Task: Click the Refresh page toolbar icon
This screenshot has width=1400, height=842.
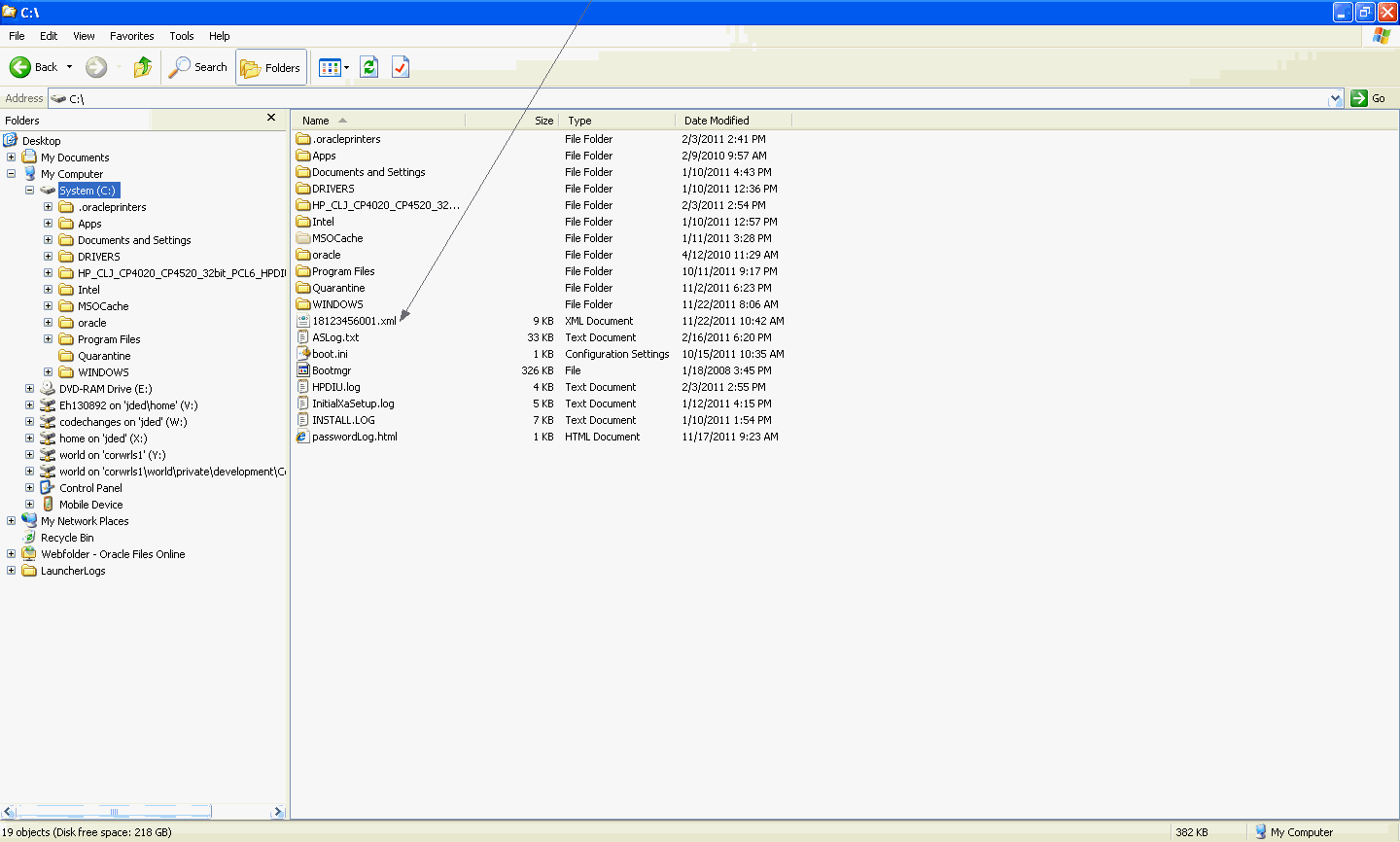Action: click(x=368, y=67)
